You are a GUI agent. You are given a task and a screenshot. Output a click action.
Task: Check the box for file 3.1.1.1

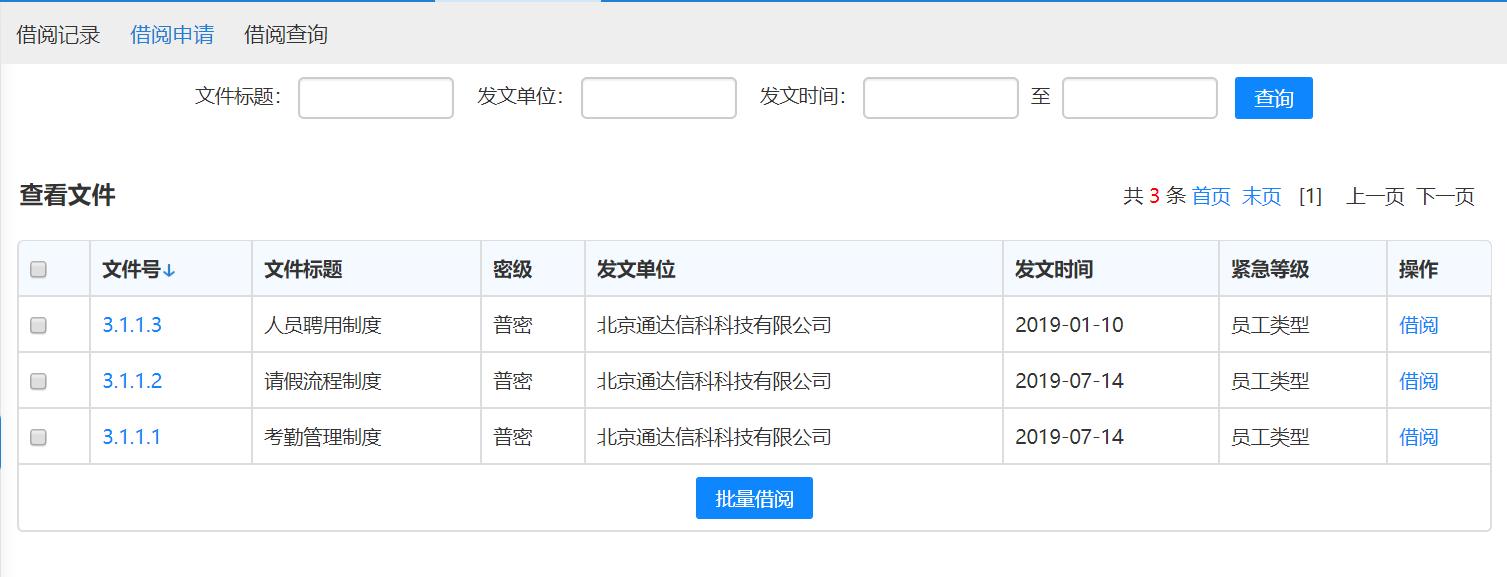[x=38, y=437]
